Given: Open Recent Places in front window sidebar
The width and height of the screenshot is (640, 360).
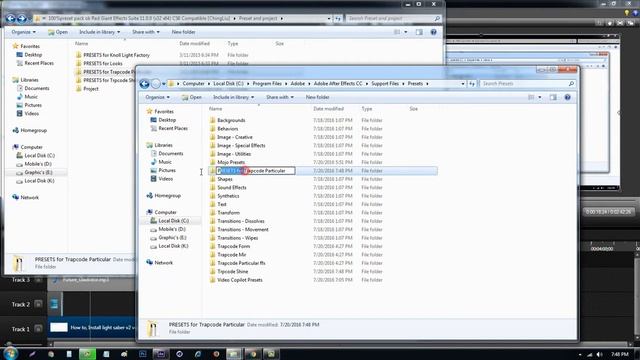Looking at the screenshot, I should pos(173,128).
